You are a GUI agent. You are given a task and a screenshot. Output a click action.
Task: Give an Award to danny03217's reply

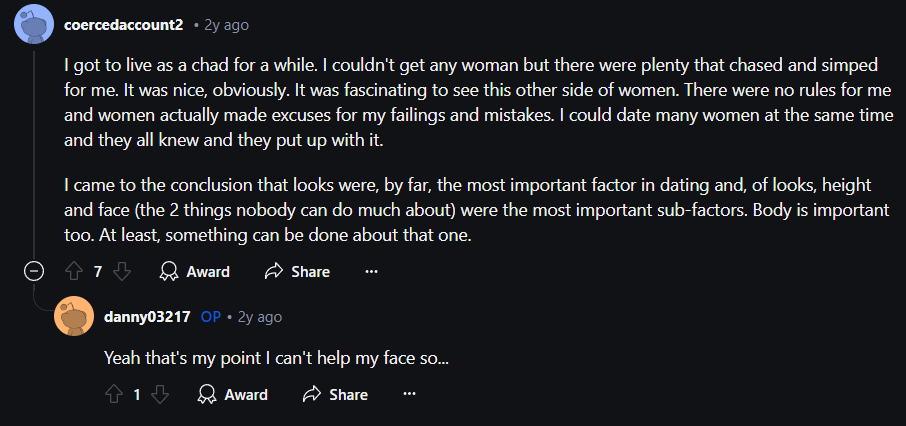233,394
